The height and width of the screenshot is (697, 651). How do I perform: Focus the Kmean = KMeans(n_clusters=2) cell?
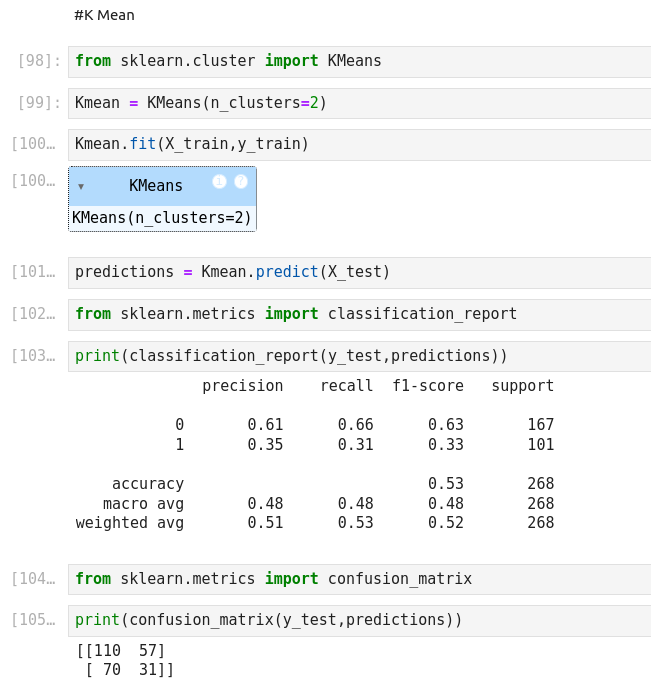(358, 103)
